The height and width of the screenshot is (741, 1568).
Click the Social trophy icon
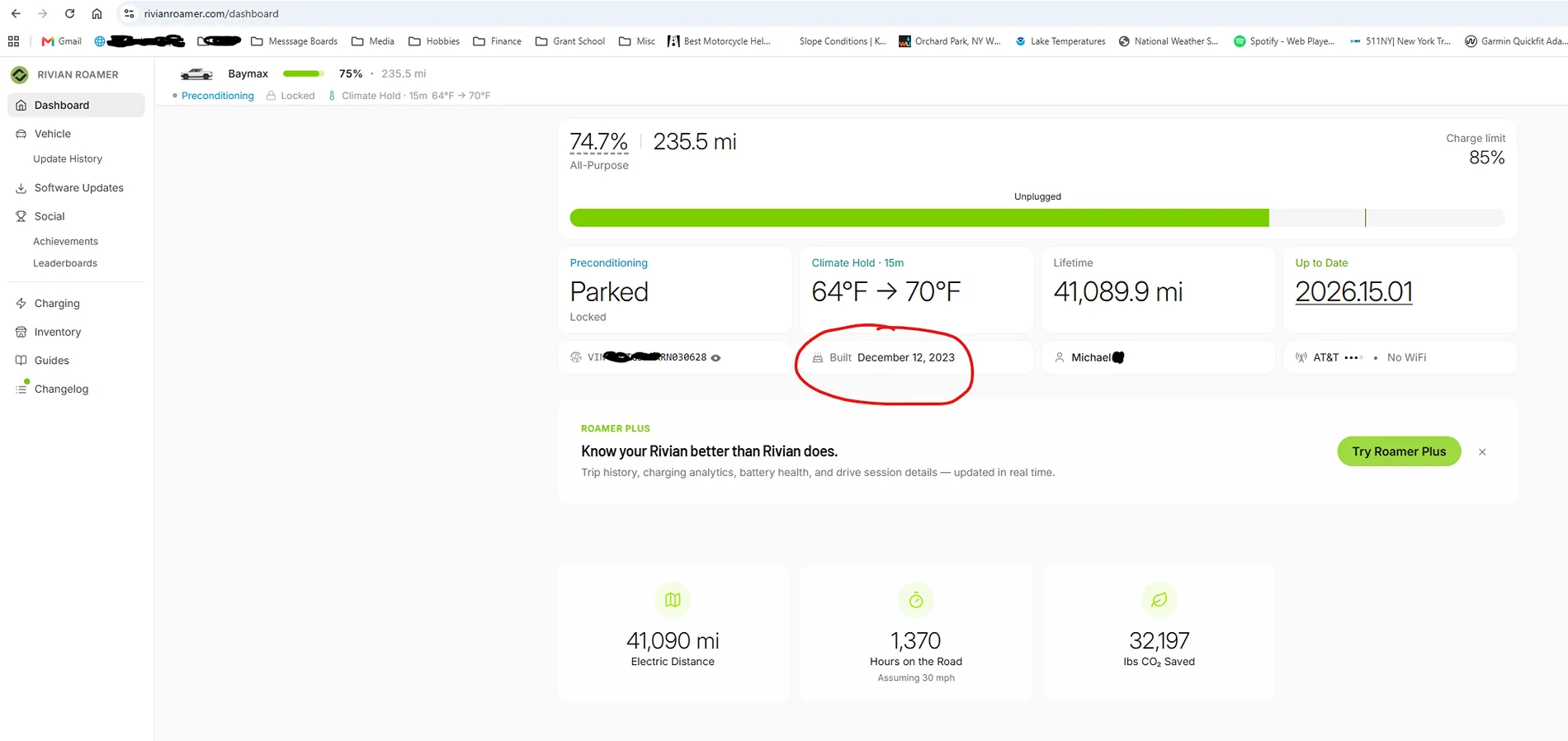(21, 216)
